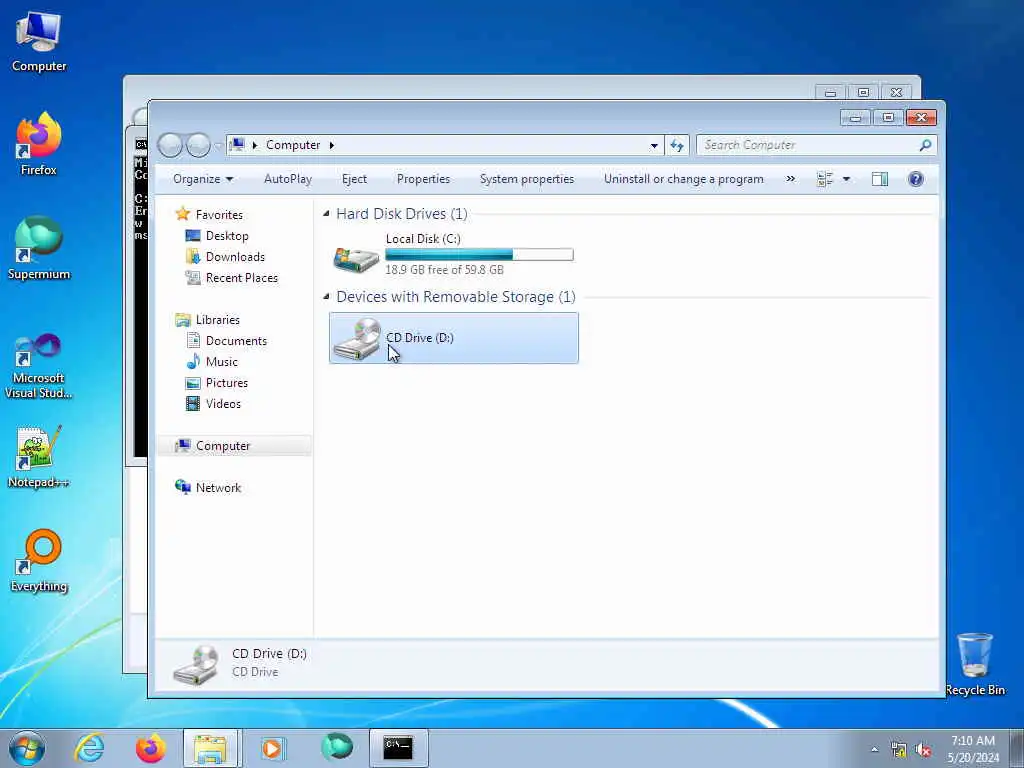Launch Firefox from the desktop shortcut
This screenshot has width=1024, height=768.
[39, 144]
